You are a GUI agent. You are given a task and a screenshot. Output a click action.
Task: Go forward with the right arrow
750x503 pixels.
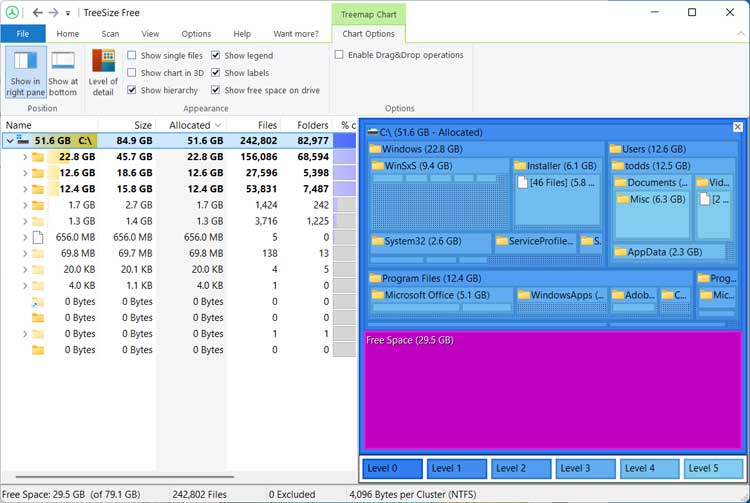[54, 12]
